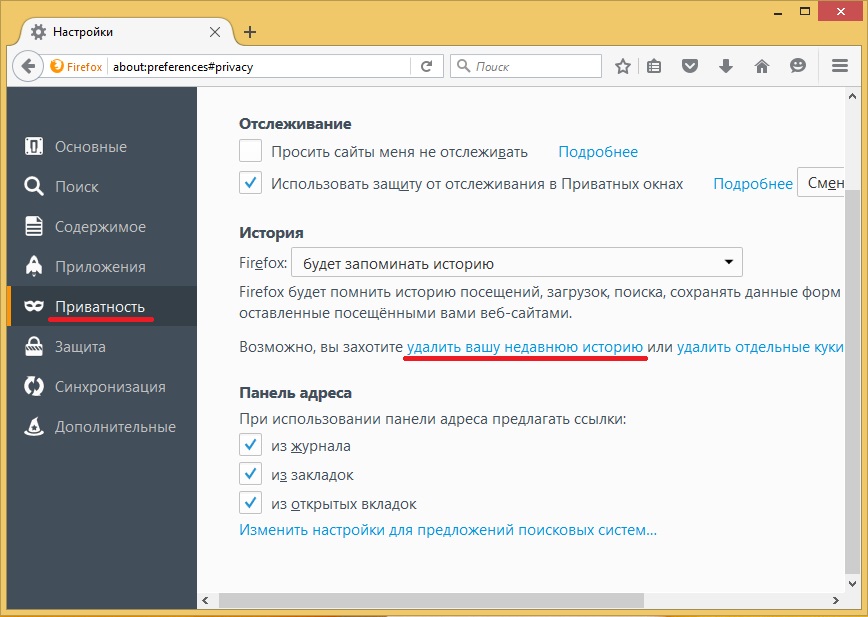Uncheck 'из открытых вкладок' checkbox
This screenshot has height=617, width=868.
pyautogui.click(x=250, y=502)
